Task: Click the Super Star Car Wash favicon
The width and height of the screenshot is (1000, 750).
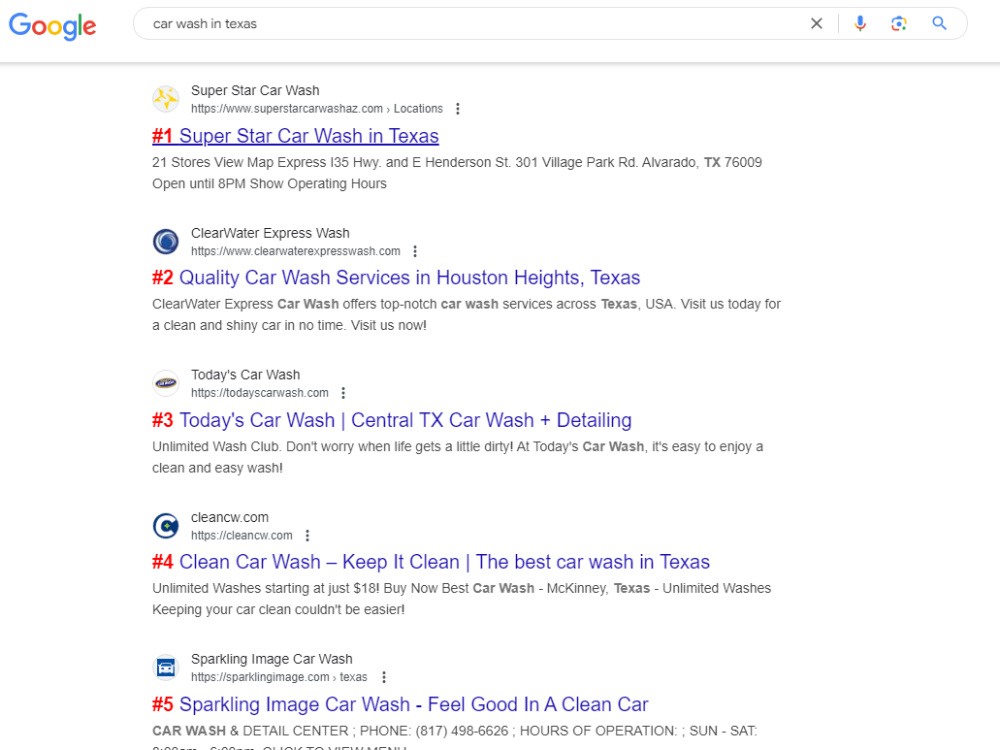Action: pyautogui.click(x=166, y=99)
